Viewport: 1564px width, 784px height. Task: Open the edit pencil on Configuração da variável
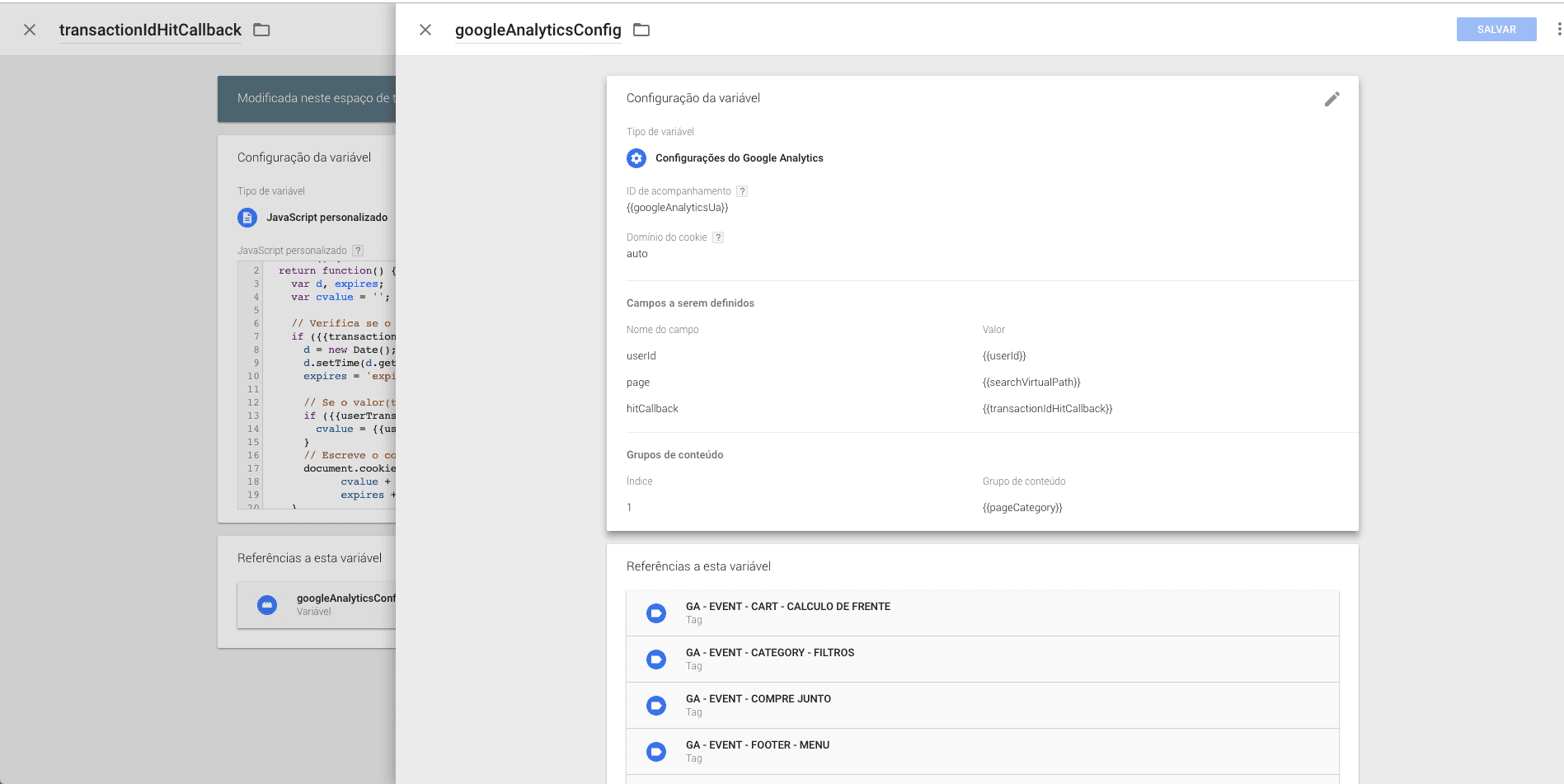tap(1332, 99)
